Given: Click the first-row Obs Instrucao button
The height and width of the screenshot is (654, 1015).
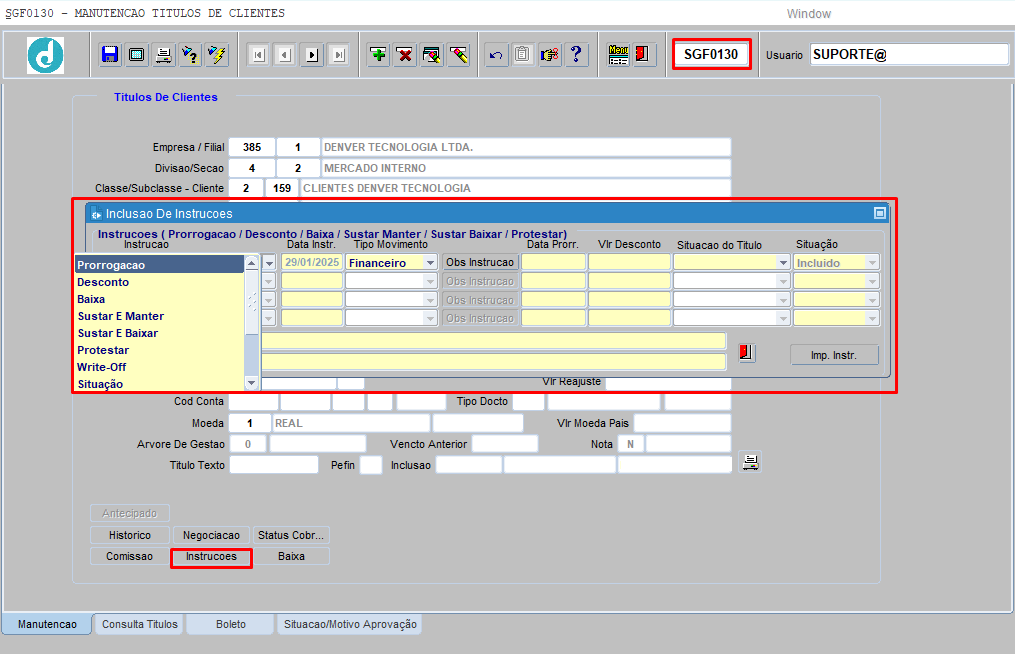Looking at the screenshot, I should click(x=480, y=262).
